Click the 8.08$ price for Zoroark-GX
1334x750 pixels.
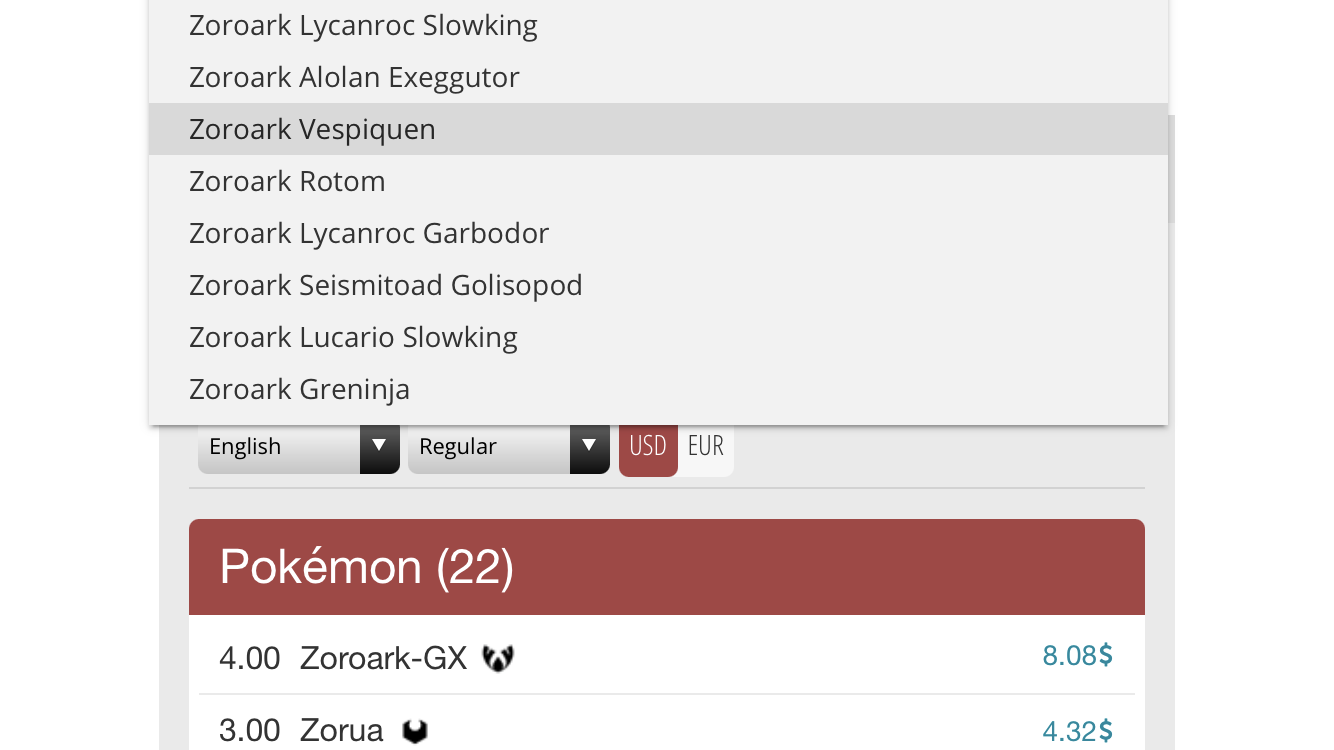pos(1077,656)
